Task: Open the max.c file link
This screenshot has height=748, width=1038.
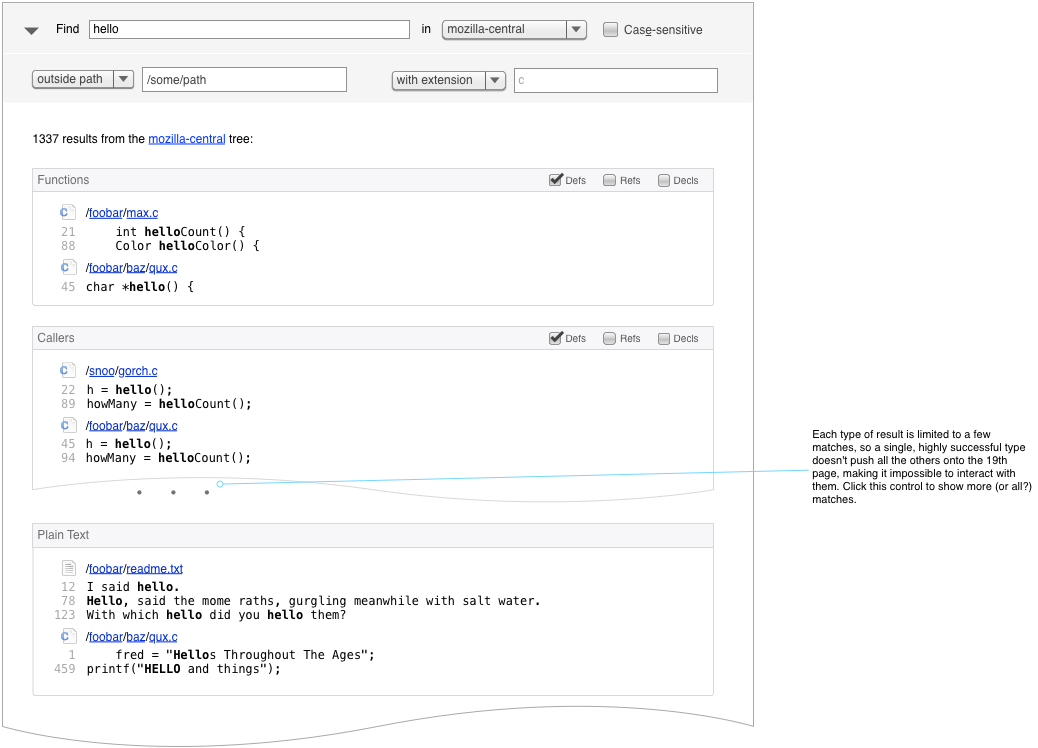Action: click(142, 213)
